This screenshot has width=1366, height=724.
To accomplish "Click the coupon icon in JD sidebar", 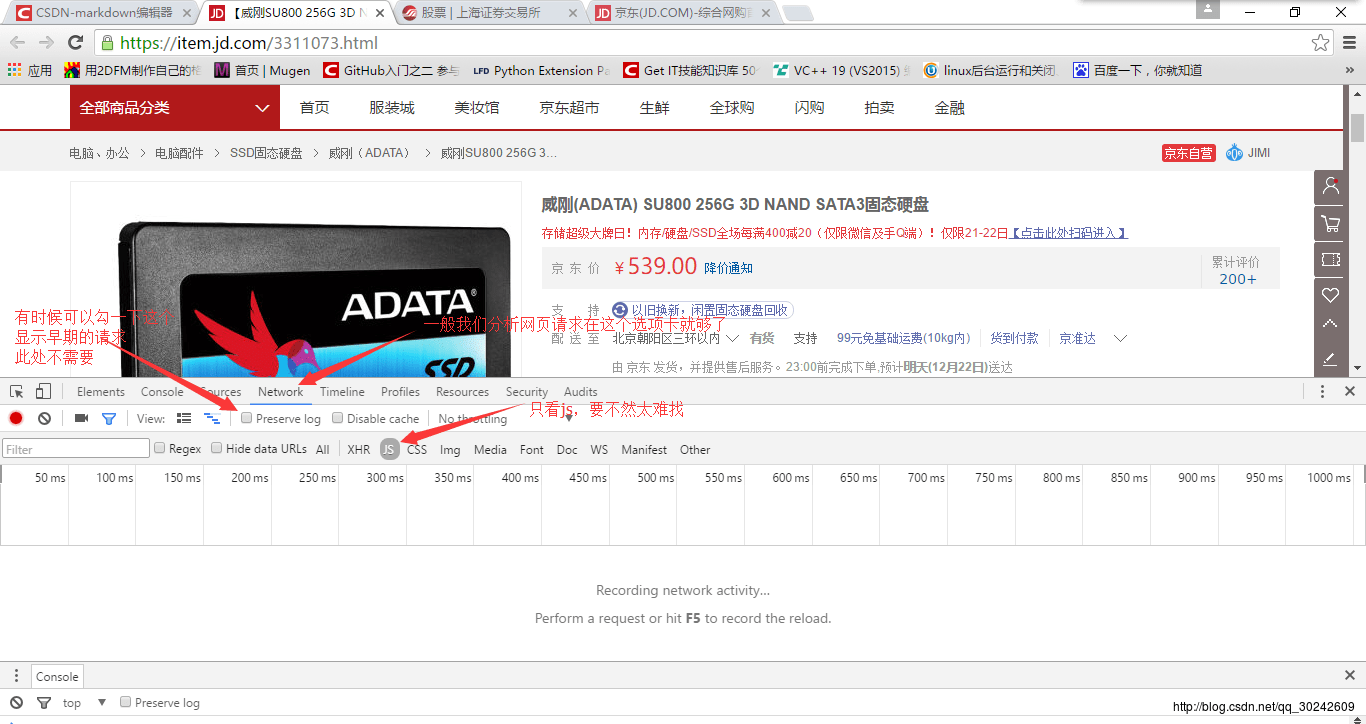I will 1330,259.
